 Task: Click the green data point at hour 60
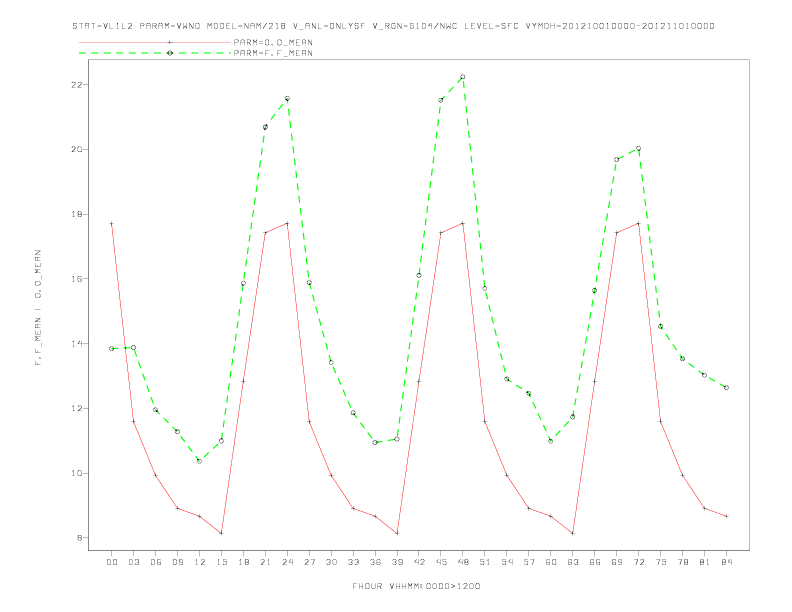[551, 441]
